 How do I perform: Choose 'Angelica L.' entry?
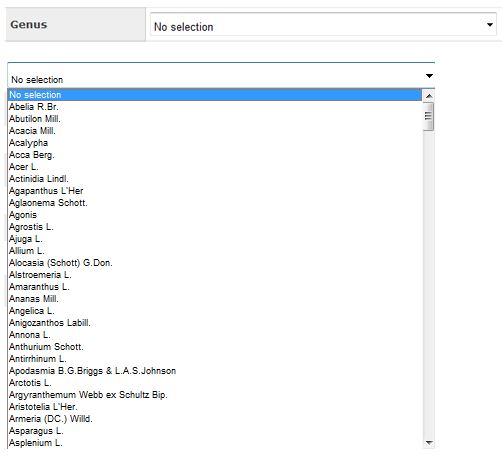pos(215,311)
